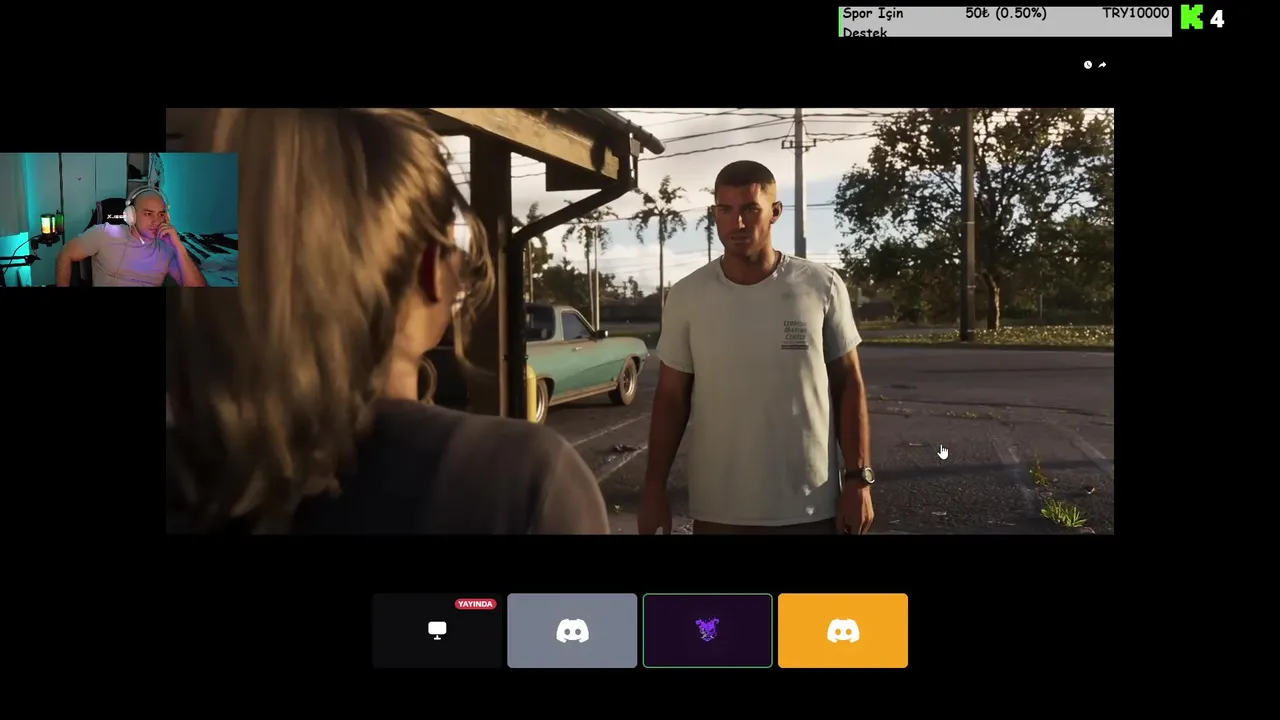Click the 50₺ (0.50%) progress text
This screenshot has height=720, width=1280.
click(x=1006, y=13)
